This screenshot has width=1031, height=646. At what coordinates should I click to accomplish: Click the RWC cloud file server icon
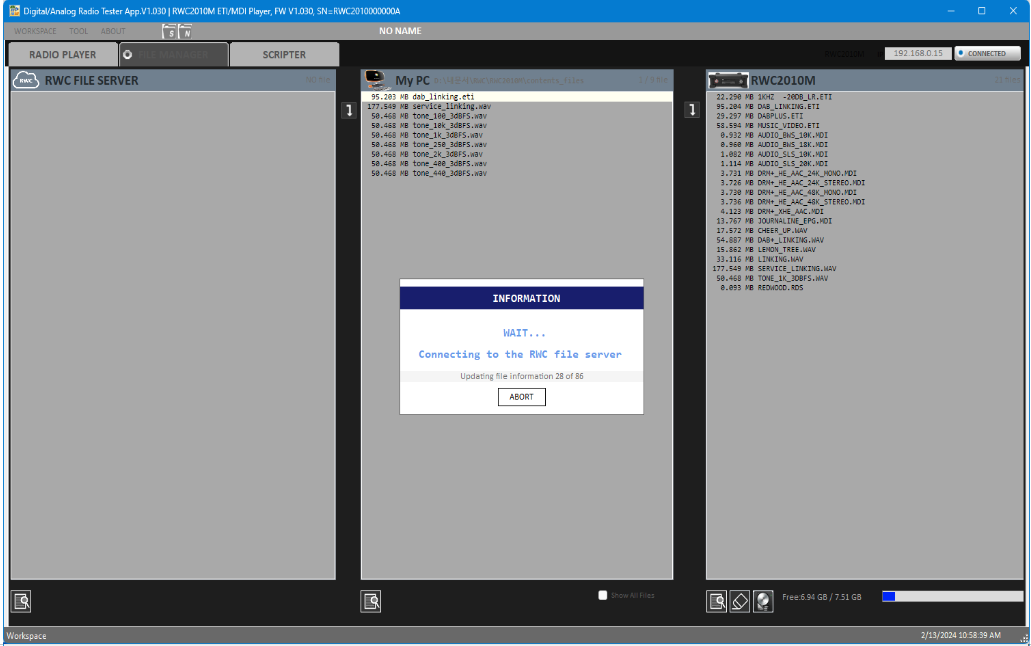click(26, 81)
